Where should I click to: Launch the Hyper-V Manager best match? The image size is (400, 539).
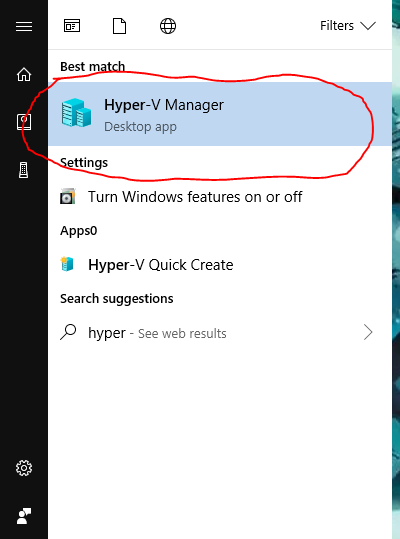pyautogui.click(x=220, y=114)
